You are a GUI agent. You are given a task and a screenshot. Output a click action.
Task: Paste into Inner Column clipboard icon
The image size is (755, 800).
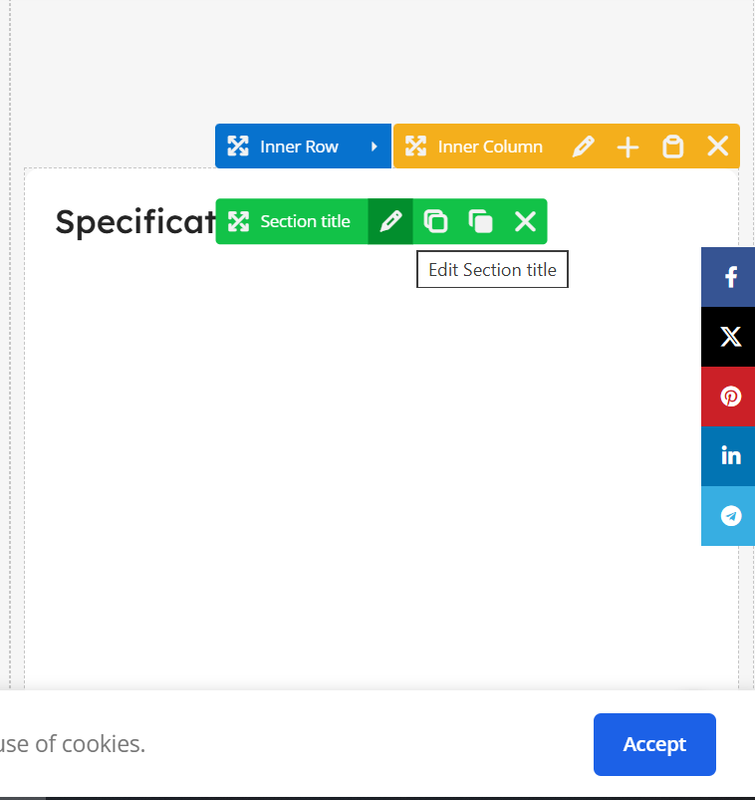[x=673, y=146]
